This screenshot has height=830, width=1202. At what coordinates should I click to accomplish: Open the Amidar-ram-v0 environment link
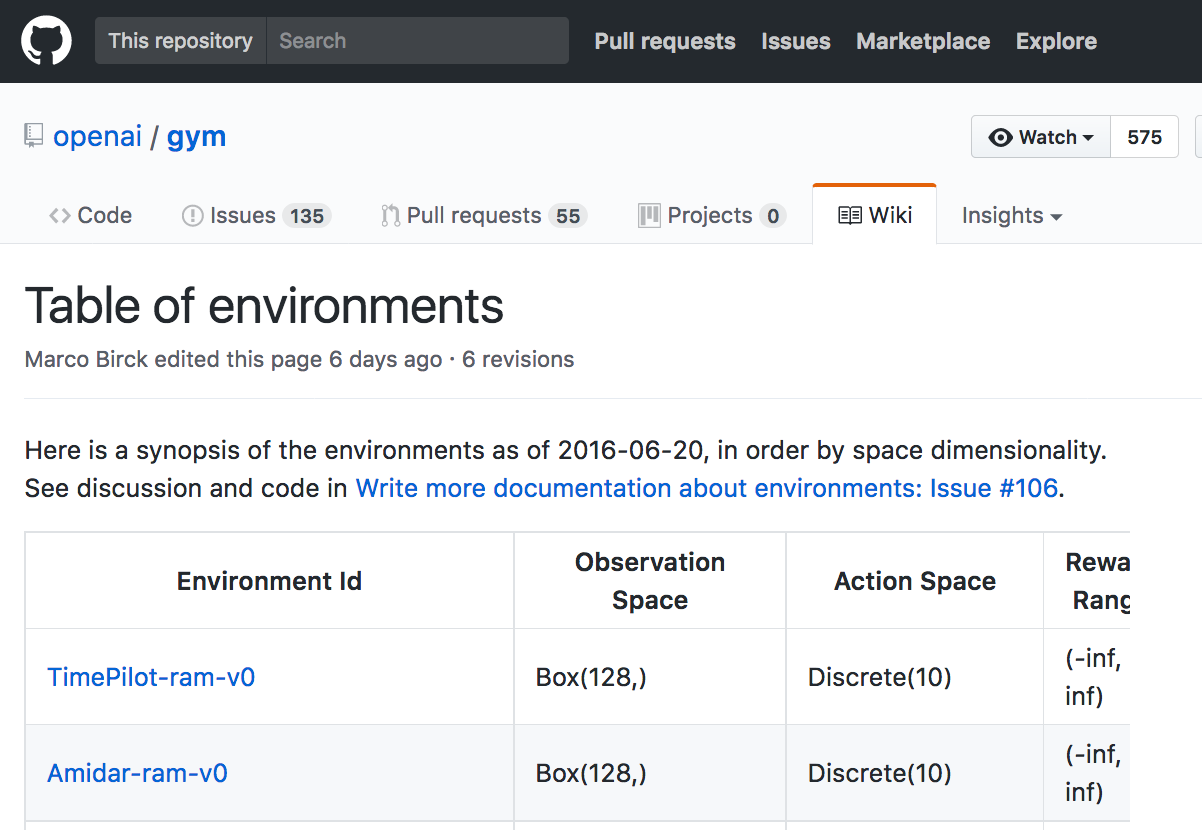pos(137,773)
